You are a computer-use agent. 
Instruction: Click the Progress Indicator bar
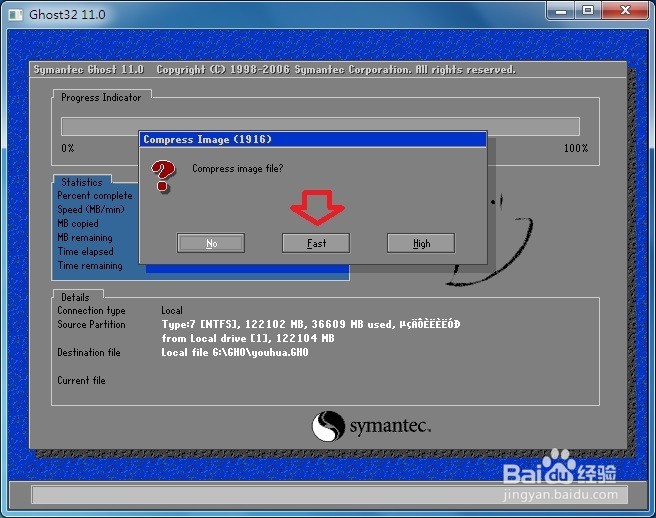pyautogui.click(x=320, y=126)
